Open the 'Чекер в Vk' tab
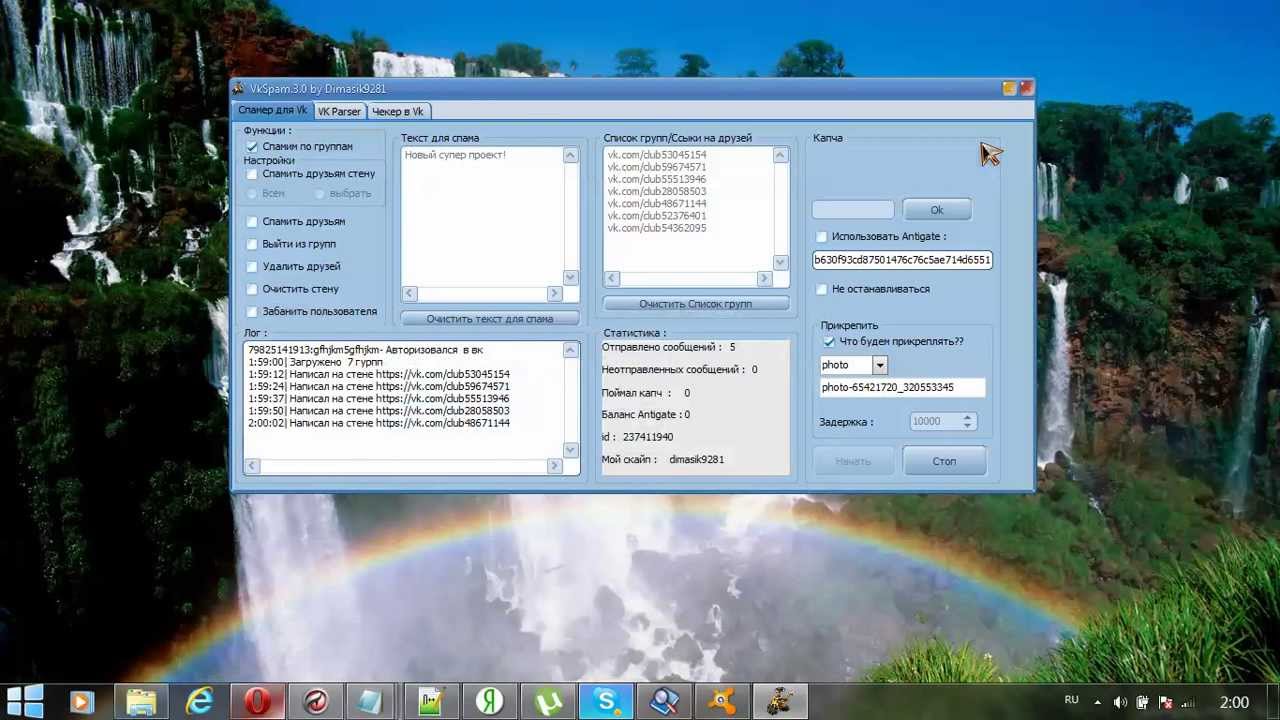1280x720 pixels. tap(397, 111)
